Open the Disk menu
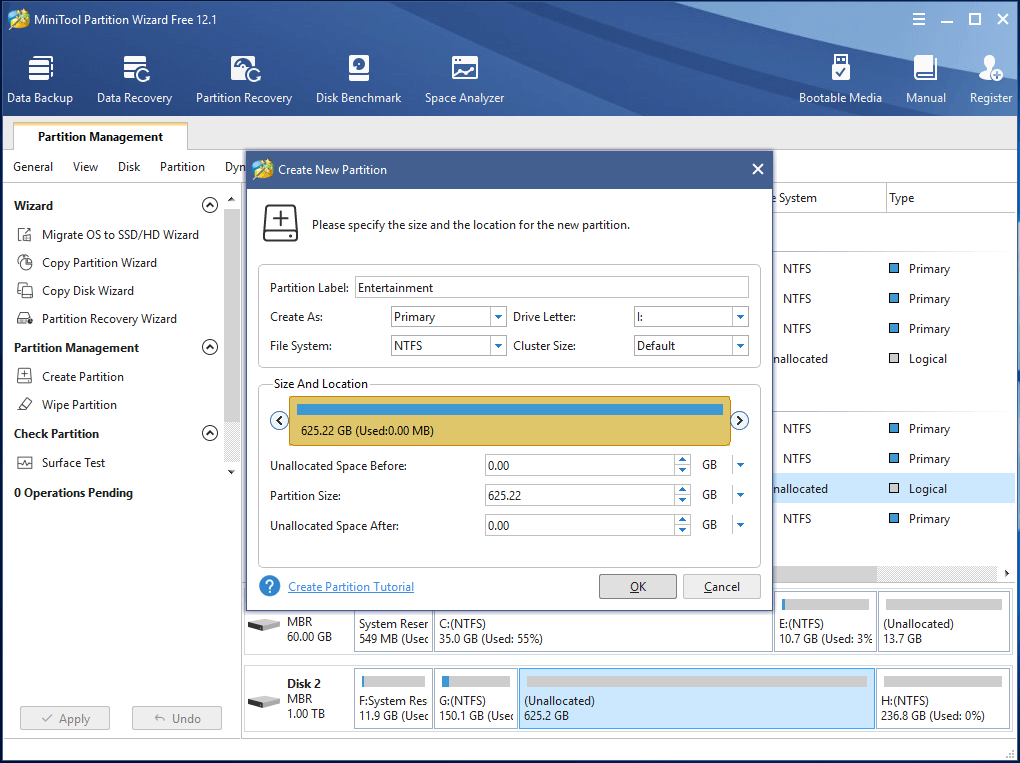 (129, 167)
